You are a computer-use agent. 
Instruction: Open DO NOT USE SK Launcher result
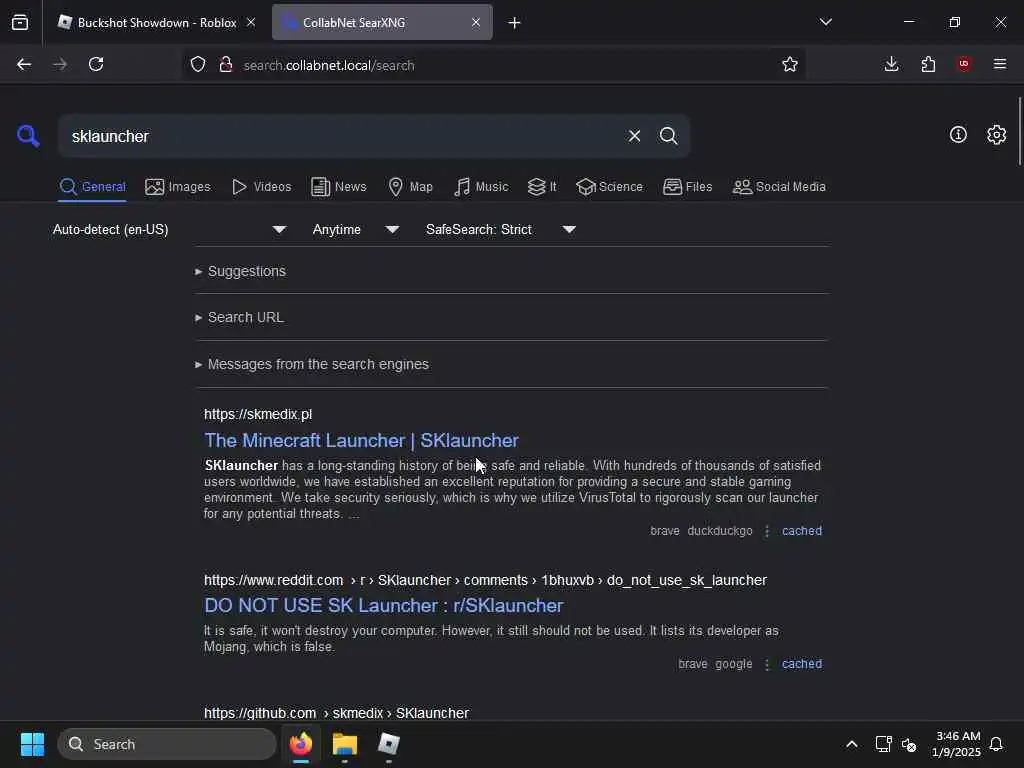(383, 605)
